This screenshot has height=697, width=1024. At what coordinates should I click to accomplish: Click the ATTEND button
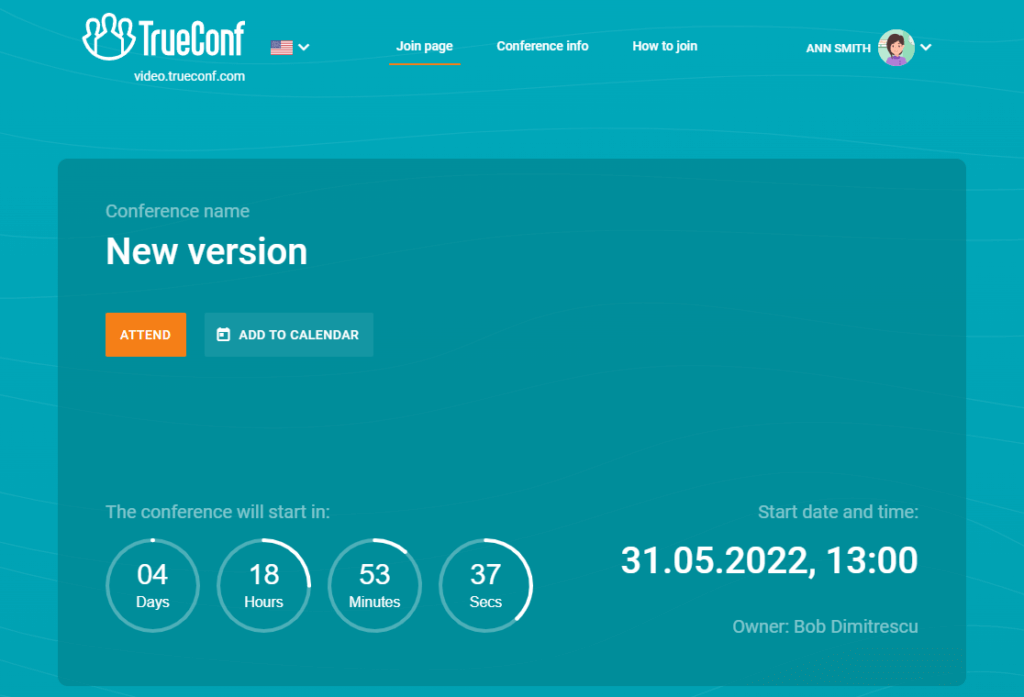[x=145, y=335]
